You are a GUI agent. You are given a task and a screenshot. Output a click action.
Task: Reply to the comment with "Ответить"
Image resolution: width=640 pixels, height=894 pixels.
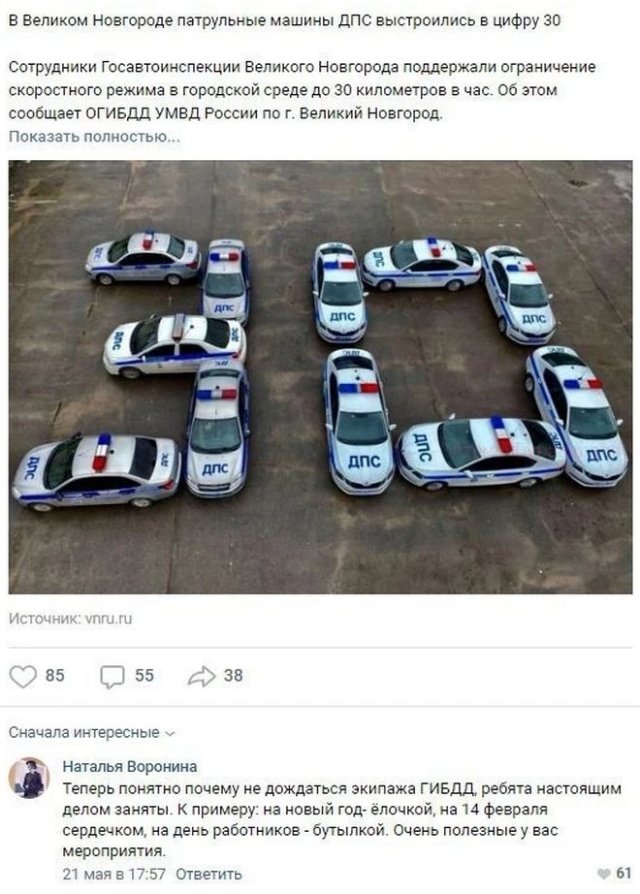209,874
